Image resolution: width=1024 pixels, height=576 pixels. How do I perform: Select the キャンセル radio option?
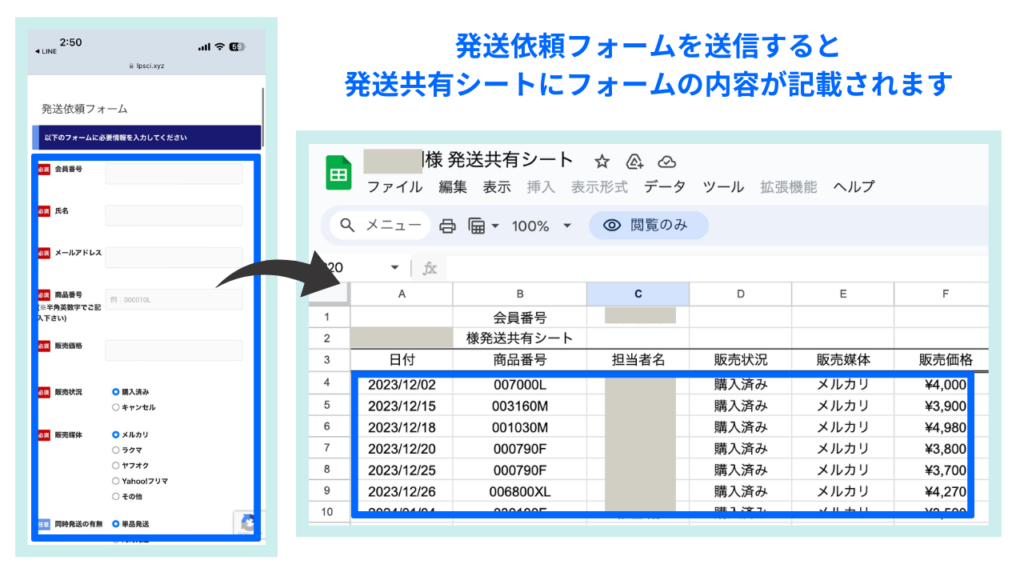116,407
